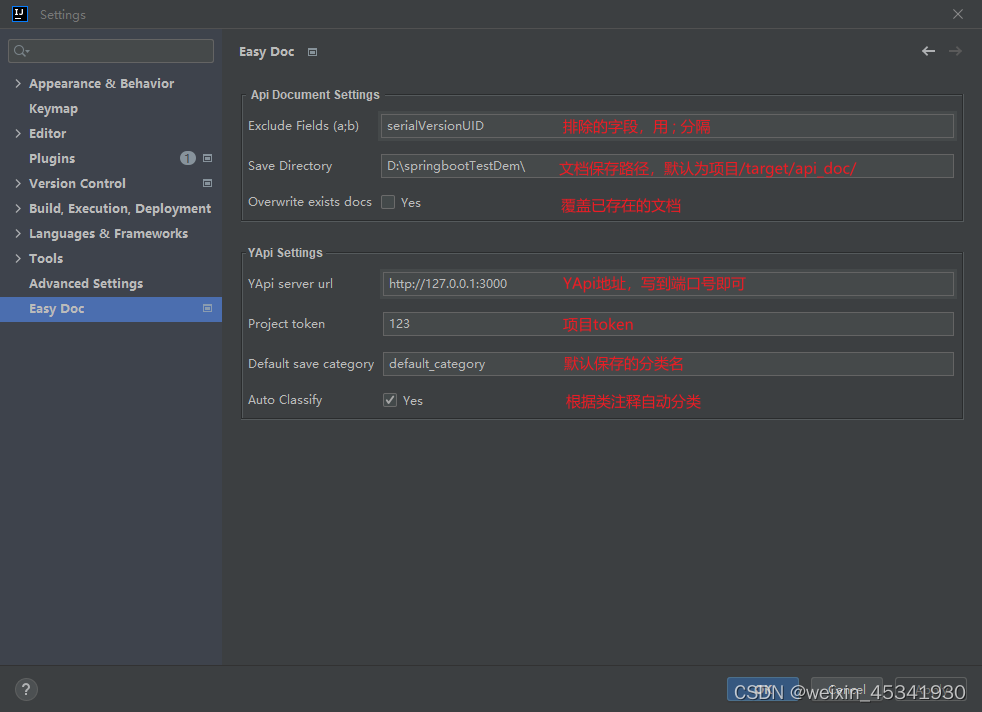Click YApi Settings group title
Screen dimensions: 982x712
285,252
